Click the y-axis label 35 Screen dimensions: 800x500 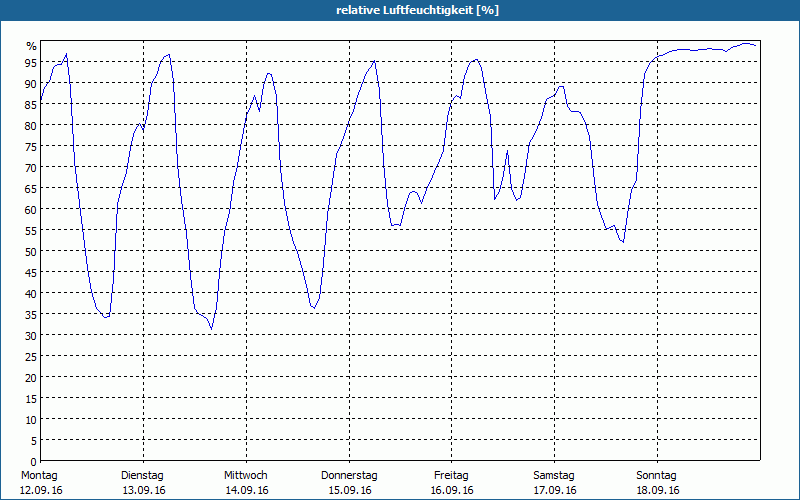tap(31, 314)
